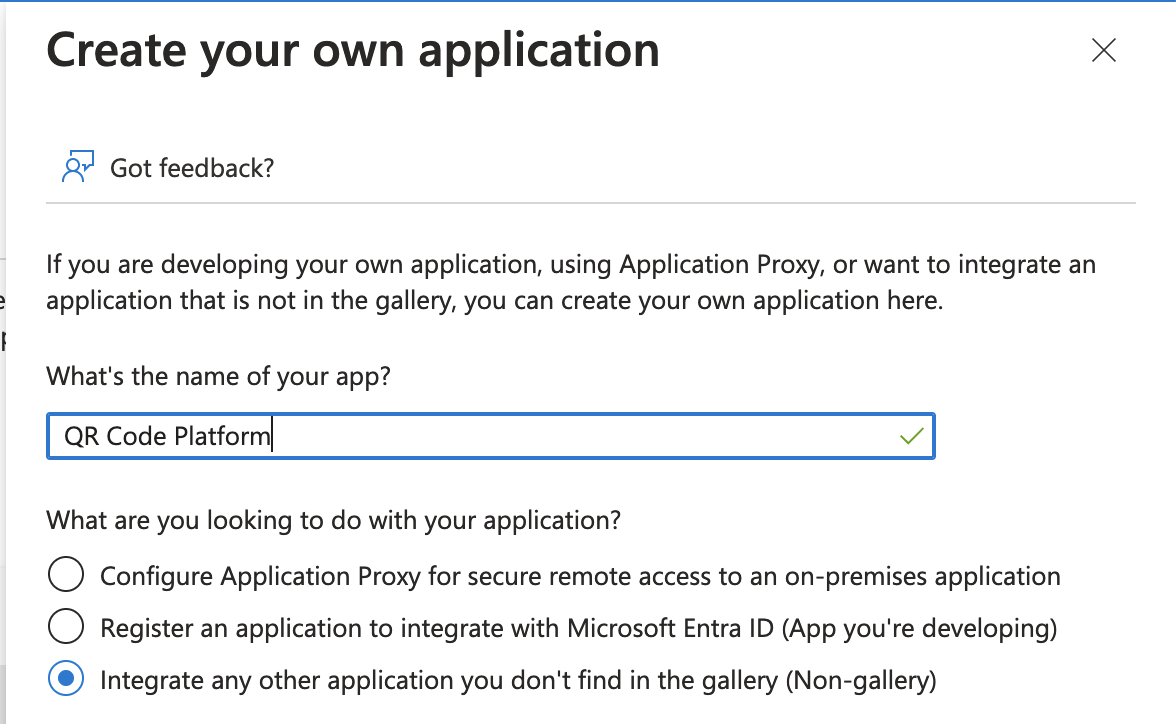Click the 'Register an application to integrate' label text

click(x=436, y=628)
